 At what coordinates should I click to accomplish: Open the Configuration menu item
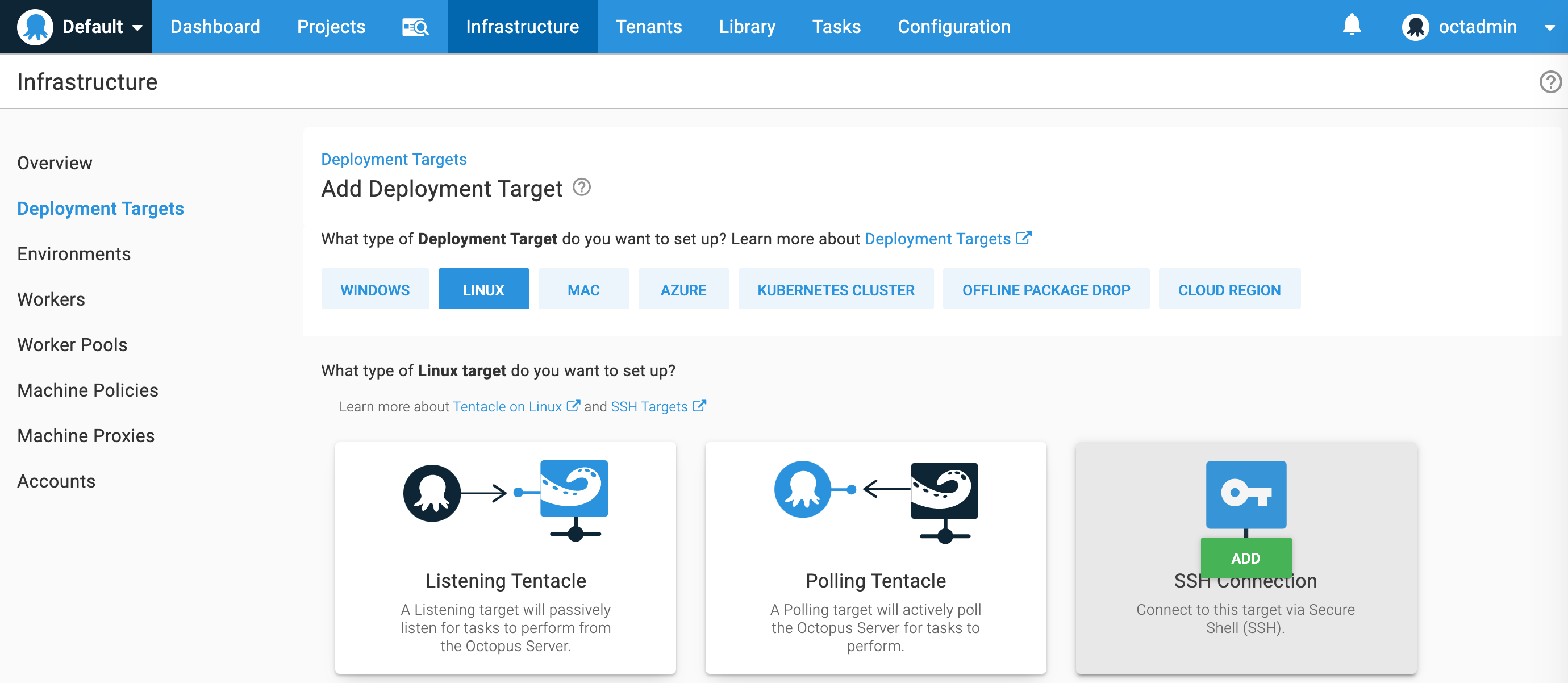[x=954, y=27]
